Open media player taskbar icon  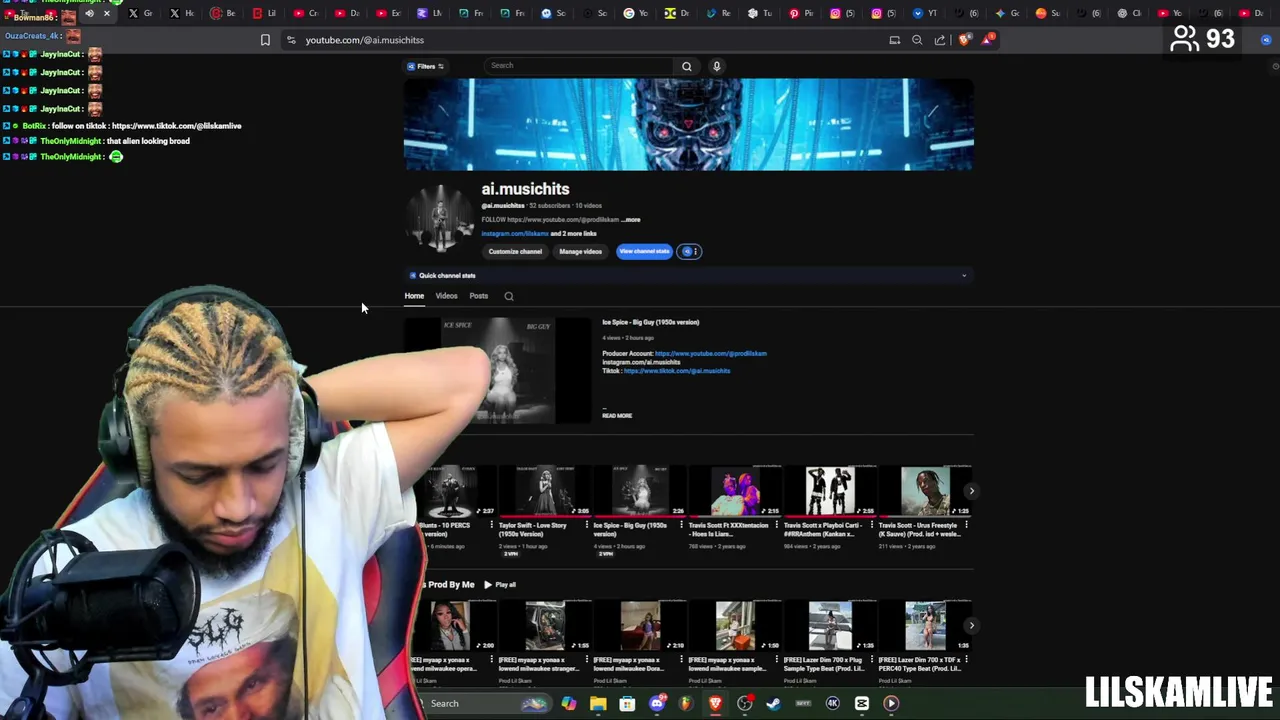pyautogui.click(x=891, y=704)
